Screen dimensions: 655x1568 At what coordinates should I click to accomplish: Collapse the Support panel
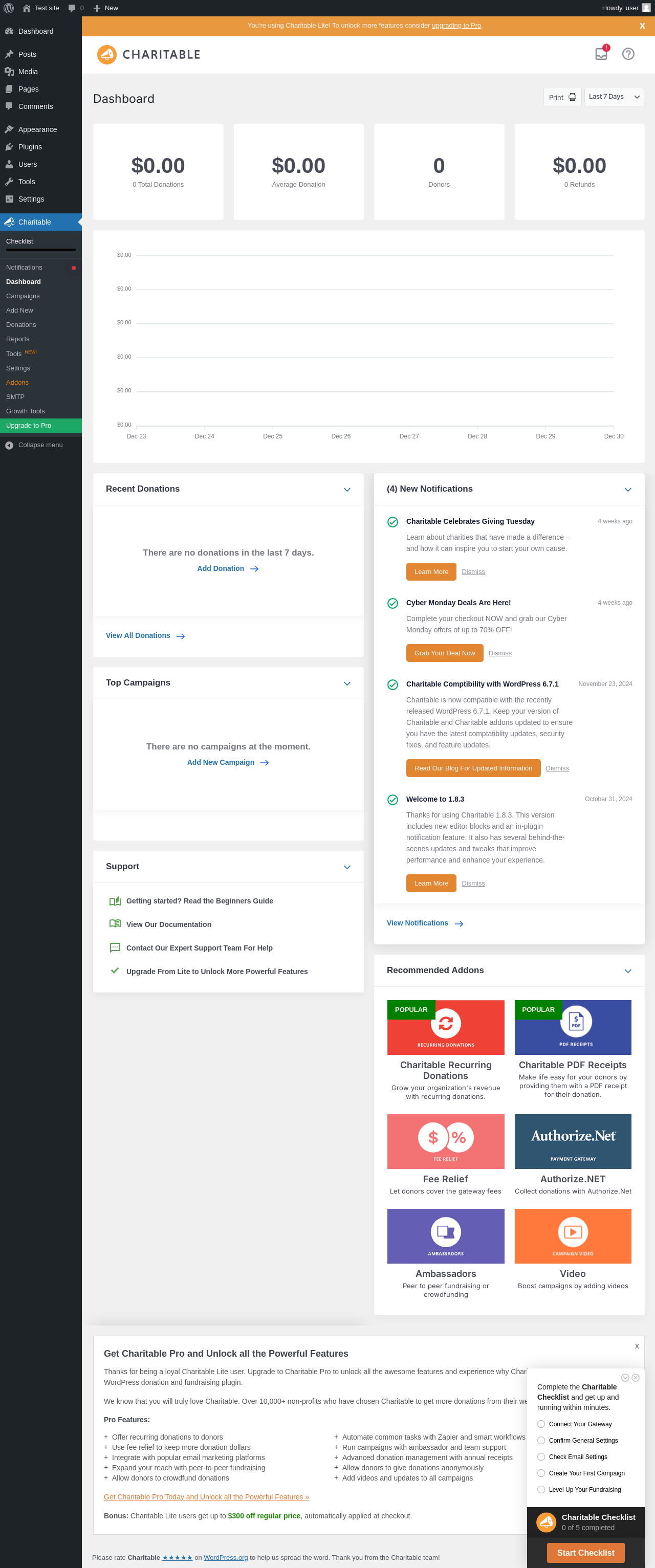click(x=347, y=868)
